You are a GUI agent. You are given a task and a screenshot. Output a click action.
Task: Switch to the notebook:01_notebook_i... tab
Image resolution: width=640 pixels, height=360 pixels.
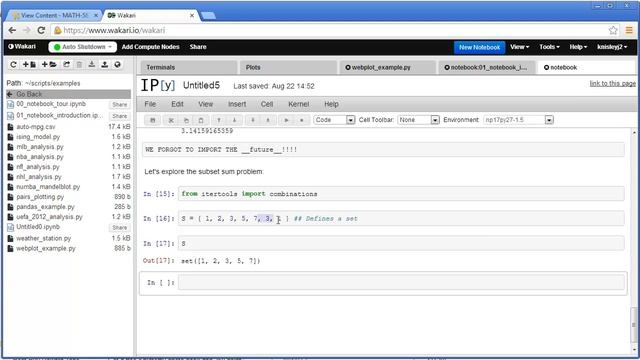tap(487, 67)
